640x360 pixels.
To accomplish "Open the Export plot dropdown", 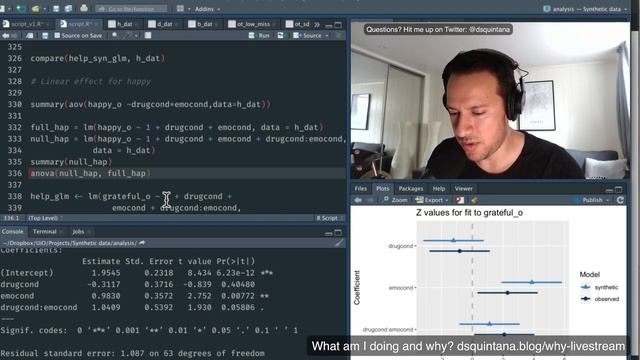I will coord(432,200).
